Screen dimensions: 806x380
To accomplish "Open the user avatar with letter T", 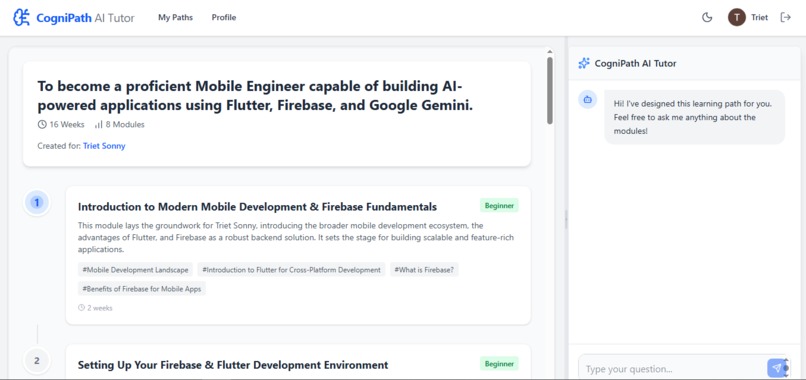I will tap(737, 17).
